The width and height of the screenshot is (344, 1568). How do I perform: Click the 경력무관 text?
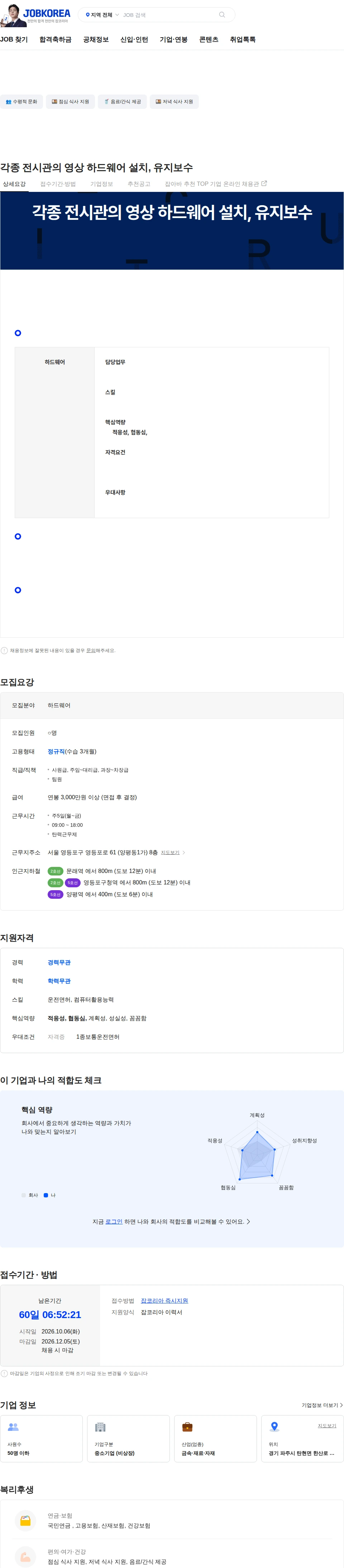click(59, 962)
